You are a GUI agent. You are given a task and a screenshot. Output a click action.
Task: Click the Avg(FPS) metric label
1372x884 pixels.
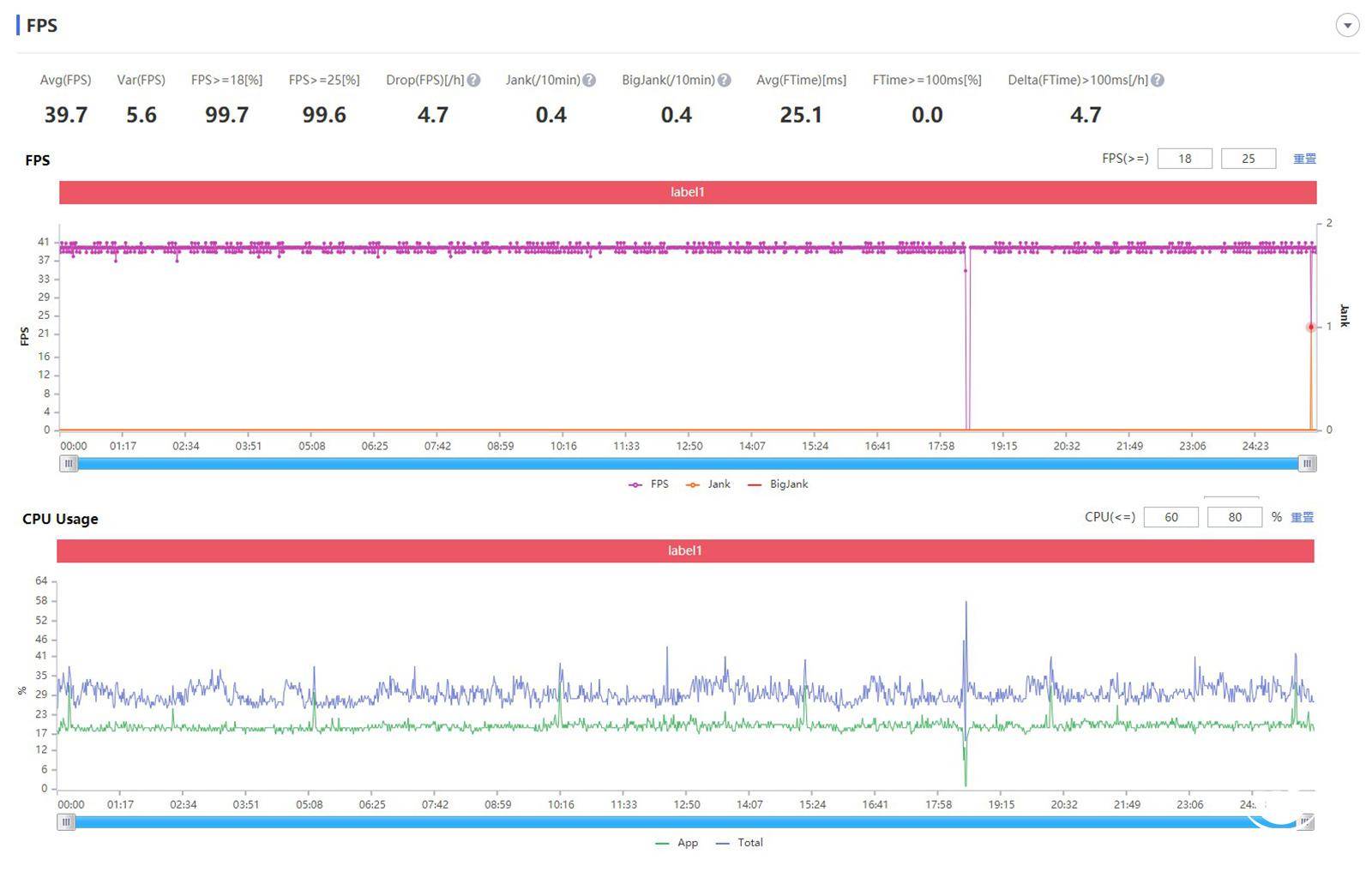tap(66, 81)
